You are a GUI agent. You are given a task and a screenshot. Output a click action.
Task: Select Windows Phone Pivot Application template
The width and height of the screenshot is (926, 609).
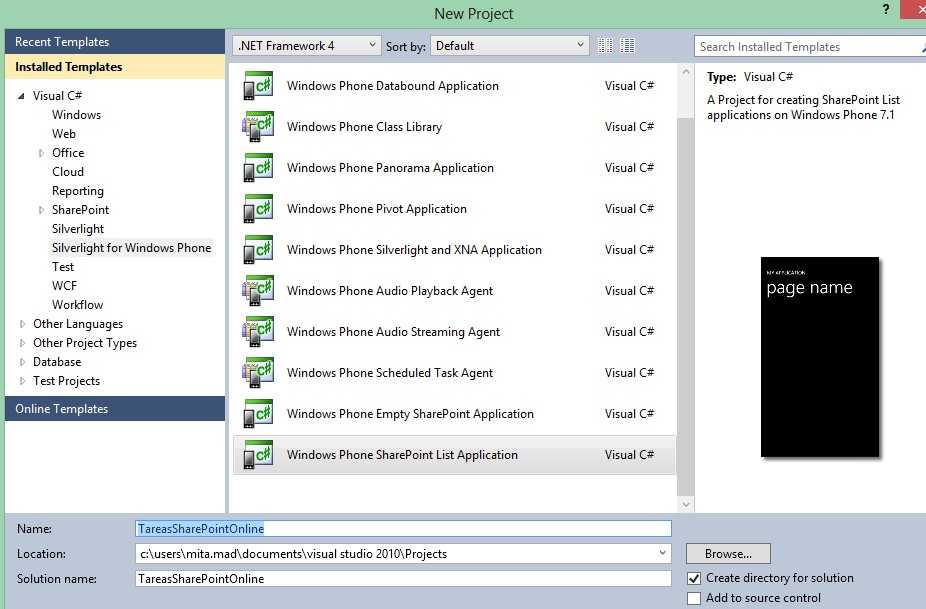click(x=454, y=209)
